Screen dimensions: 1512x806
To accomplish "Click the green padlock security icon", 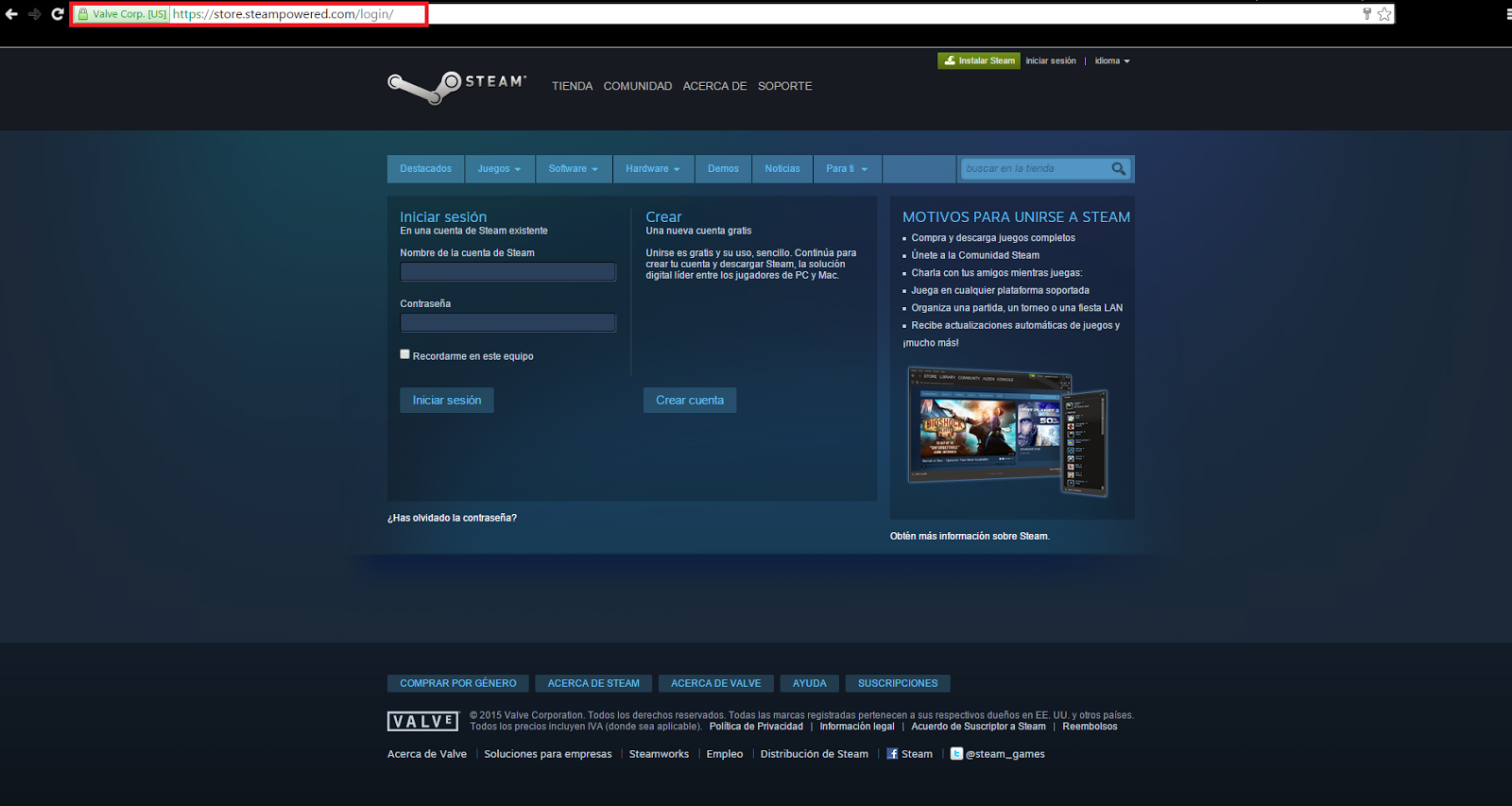I will (83, 14).
